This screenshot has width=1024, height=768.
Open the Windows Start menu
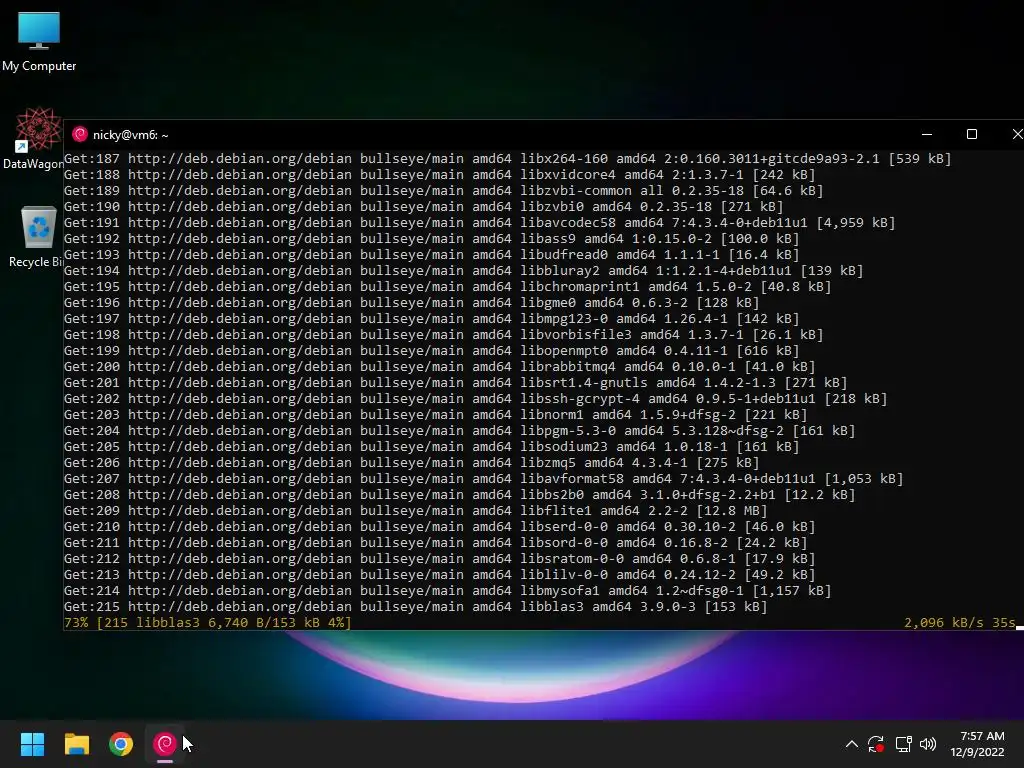coord(32,744)
